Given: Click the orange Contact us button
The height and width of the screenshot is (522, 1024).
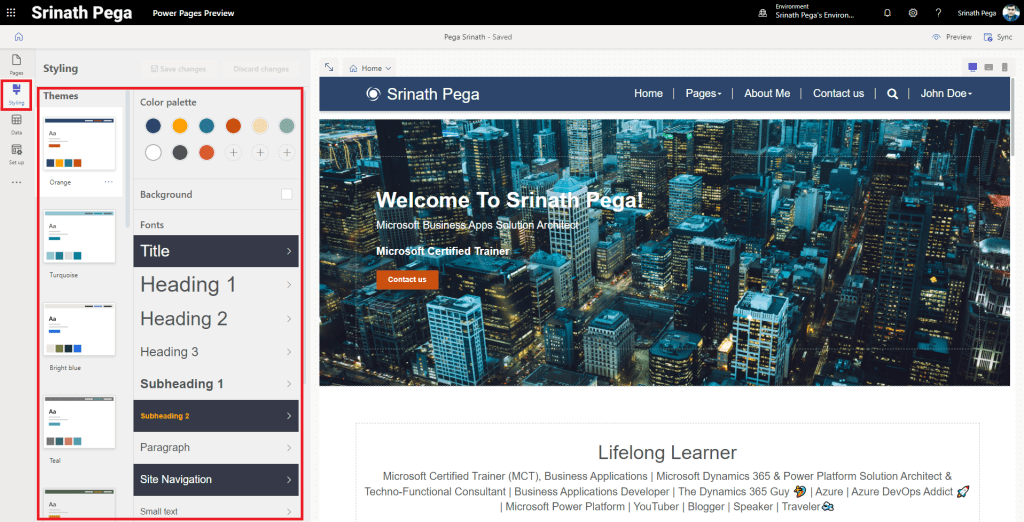Looking at the screenshot, I should pos(407,279).
